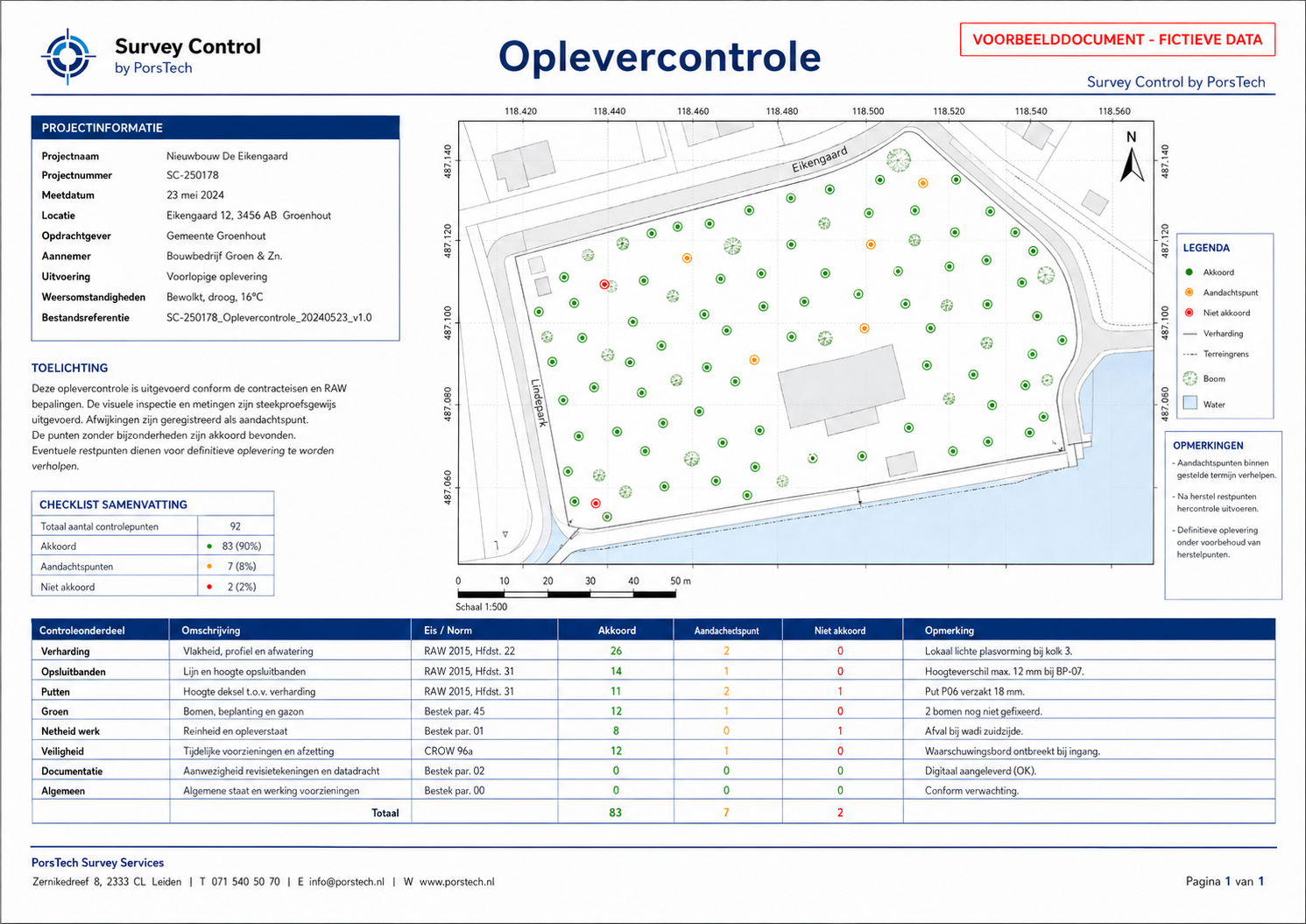Click the Lindepark street label on the map
The width and height of the screenshot is (1306, 924).
539,403
